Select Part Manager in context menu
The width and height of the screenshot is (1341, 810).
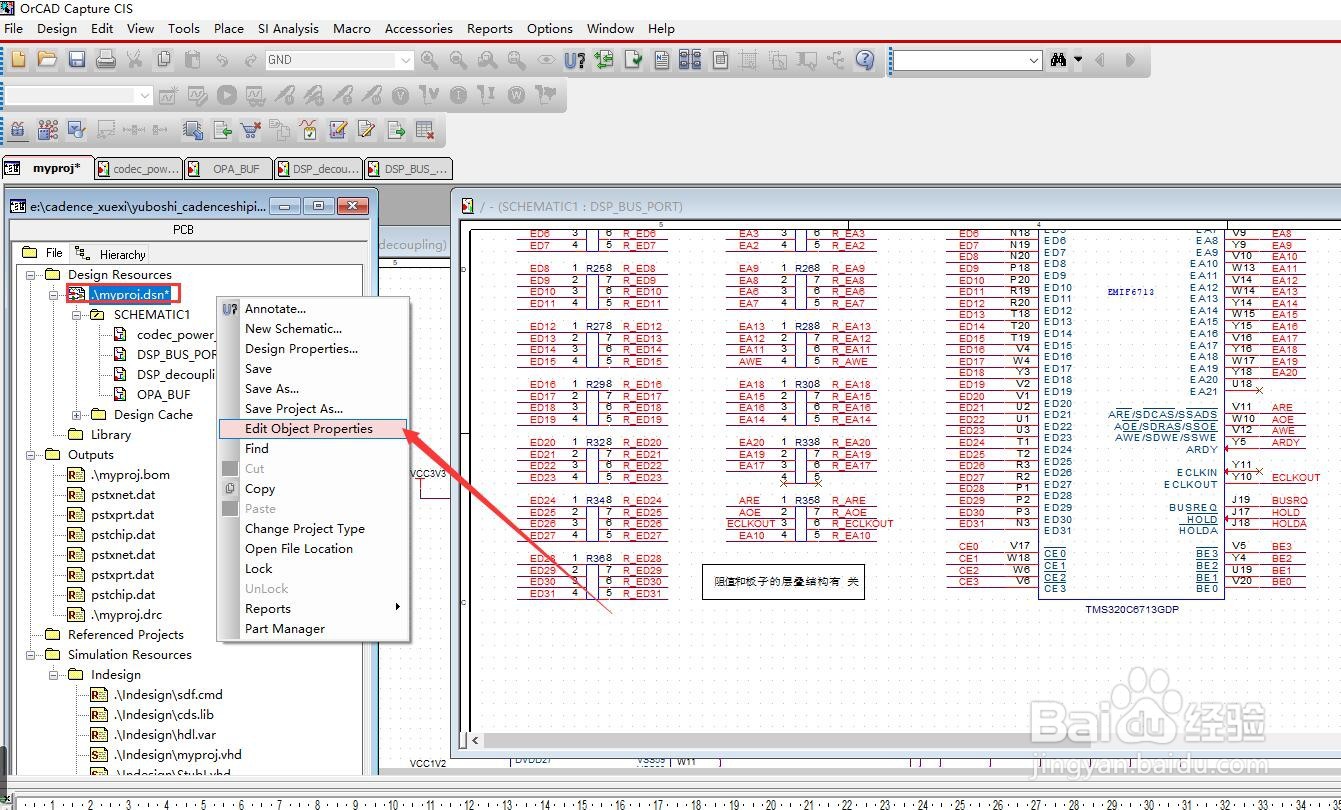pos(313,628)
